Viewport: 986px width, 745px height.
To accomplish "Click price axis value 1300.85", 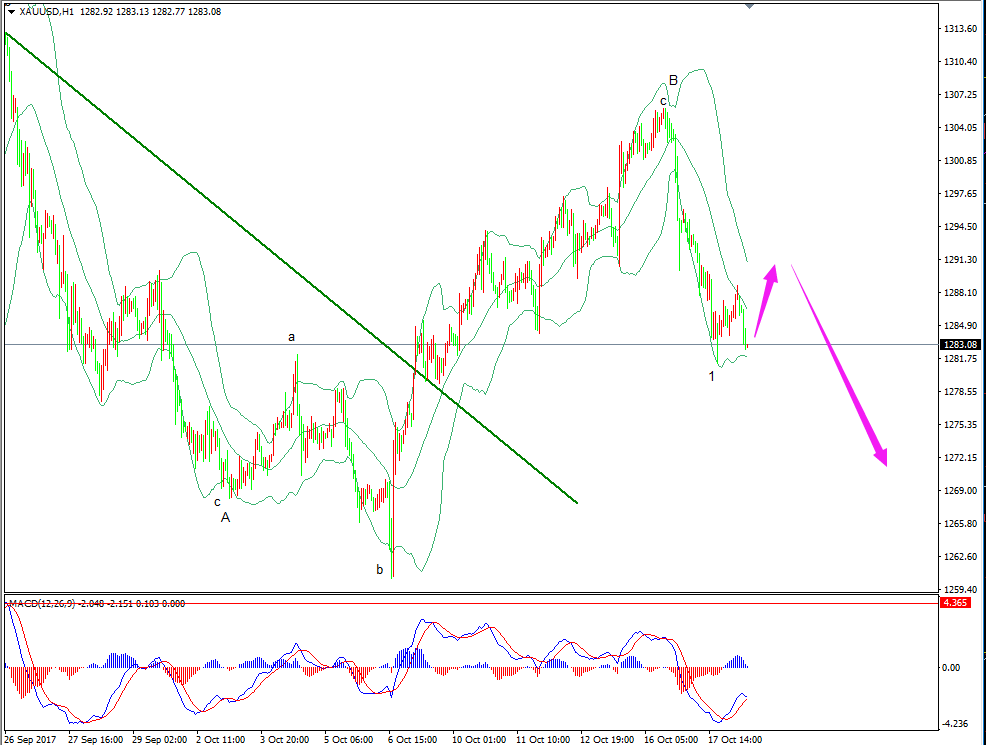I will (x=960, y=161).
